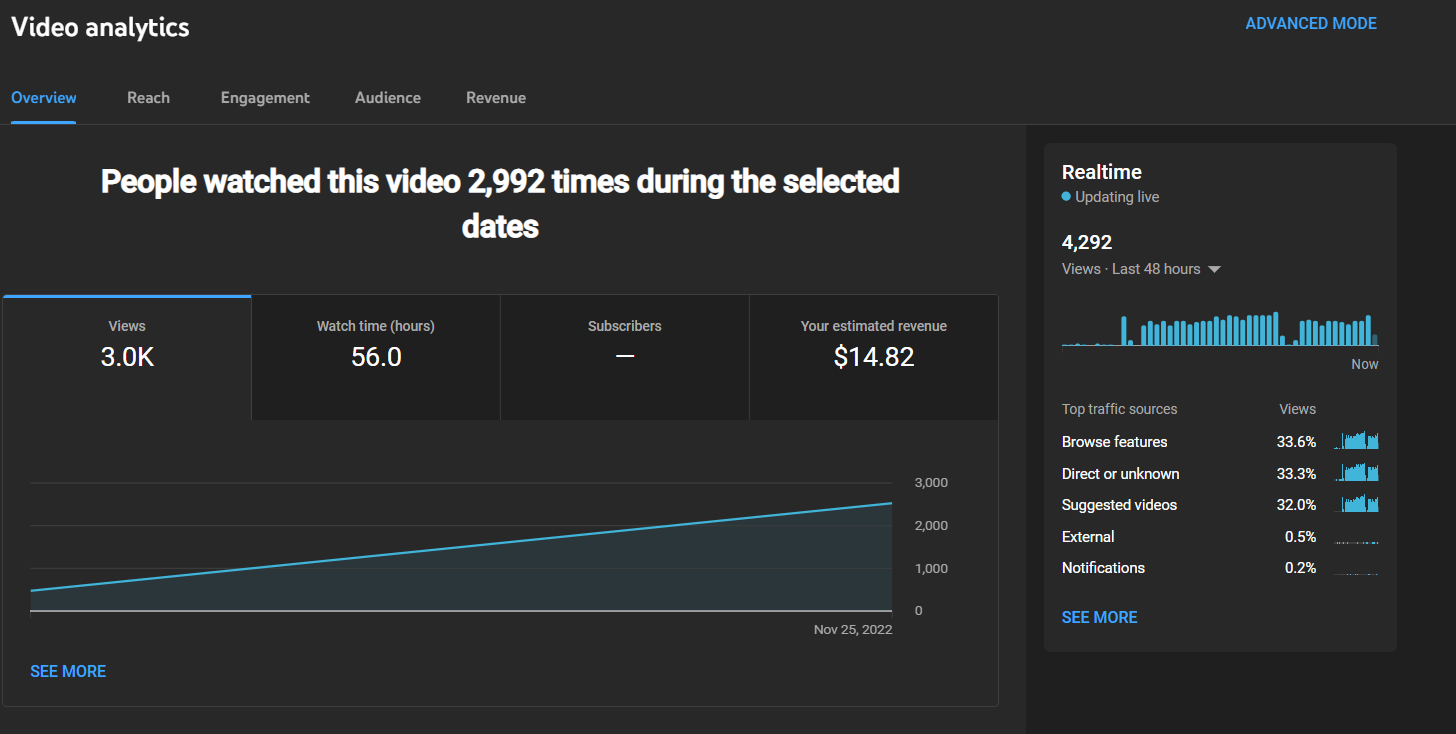Click the 32.0% value
The image size is (1456, 734).
1296,505
